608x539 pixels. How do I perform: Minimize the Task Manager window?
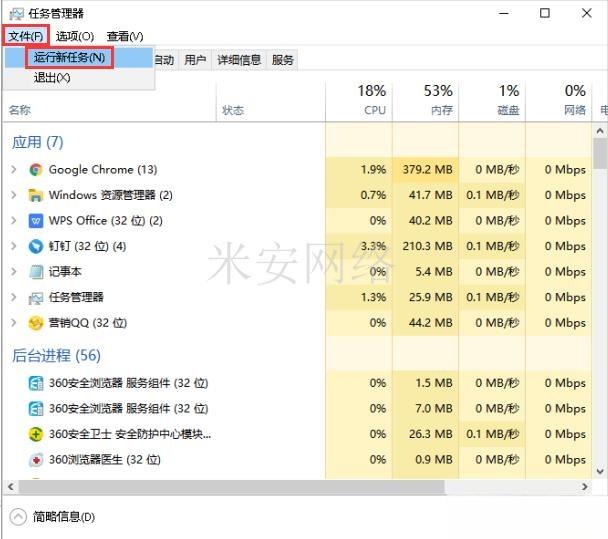[x=504, y=14]
